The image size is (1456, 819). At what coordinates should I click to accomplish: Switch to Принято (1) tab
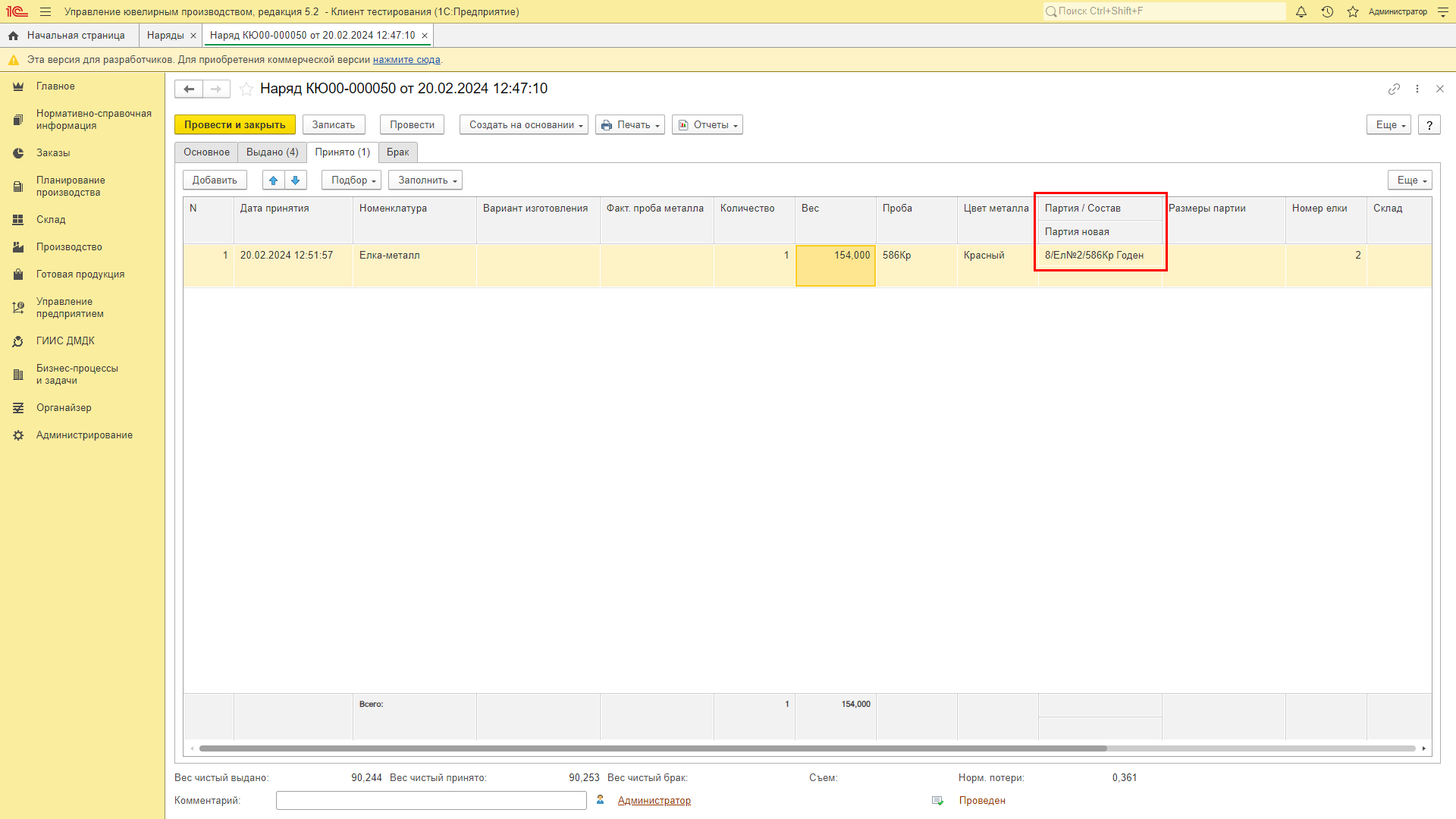click(343, 152)
